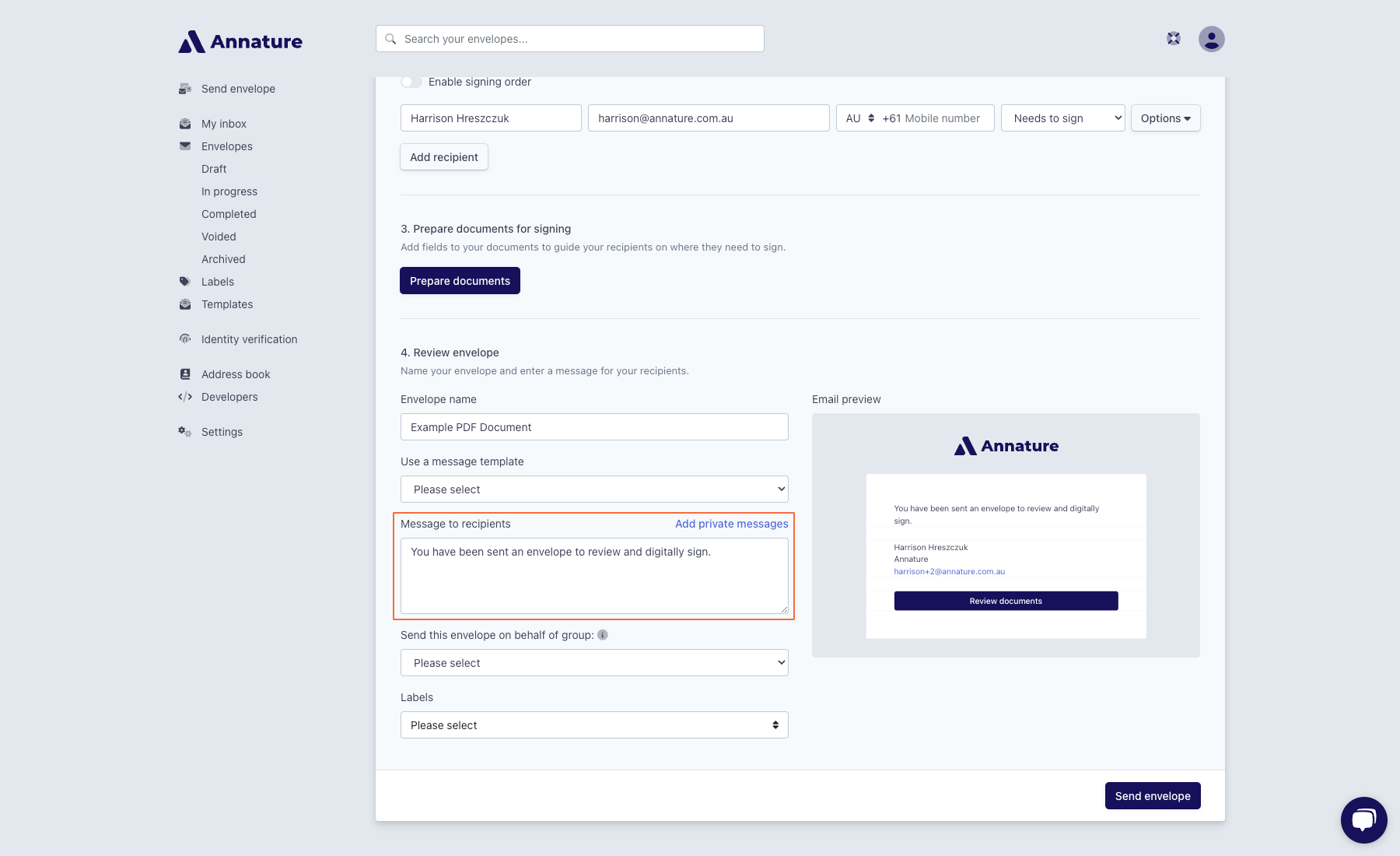1400x856 pixels.
Task: Click the Labels tag icon
Action: coord(185,282)
